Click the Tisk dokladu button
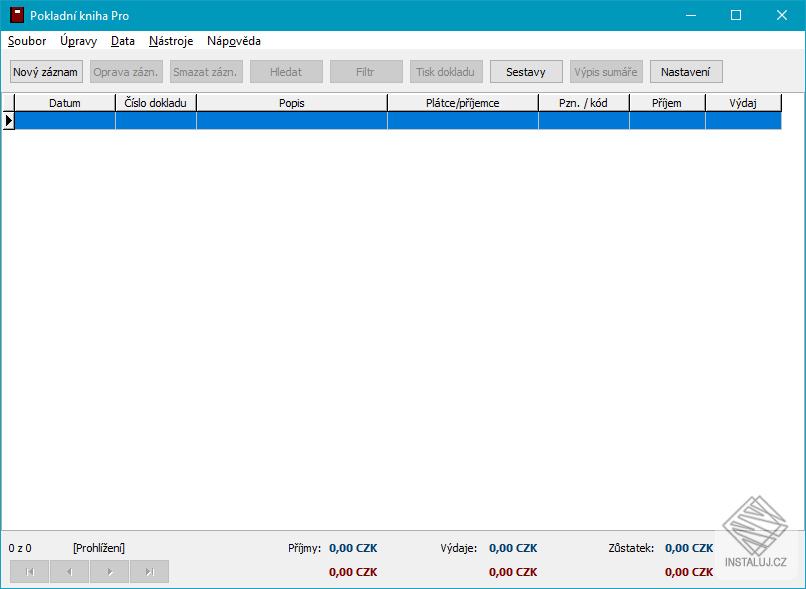This screenshot has height=589, width=806. tap(446, 72)
